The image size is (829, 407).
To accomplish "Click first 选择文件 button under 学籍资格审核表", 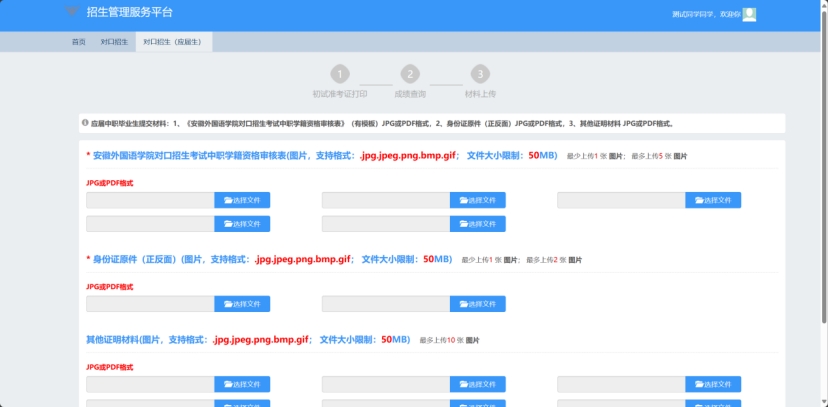I will pyautogui.click(x=242, y=200).
